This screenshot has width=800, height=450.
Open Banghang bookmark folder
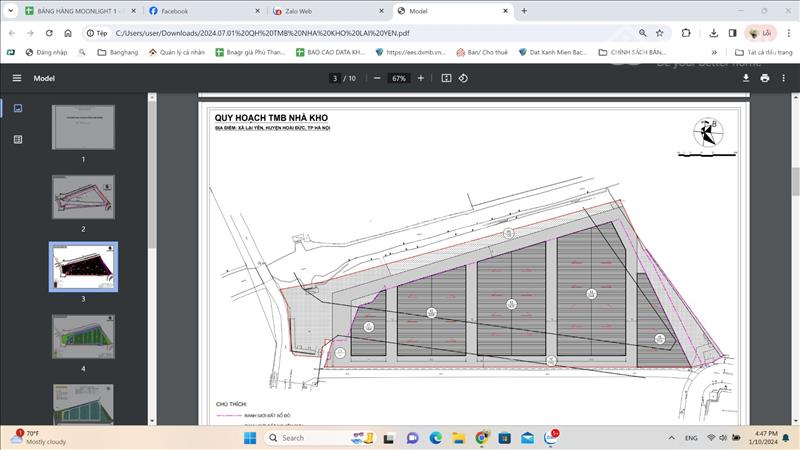coord(118,52)
